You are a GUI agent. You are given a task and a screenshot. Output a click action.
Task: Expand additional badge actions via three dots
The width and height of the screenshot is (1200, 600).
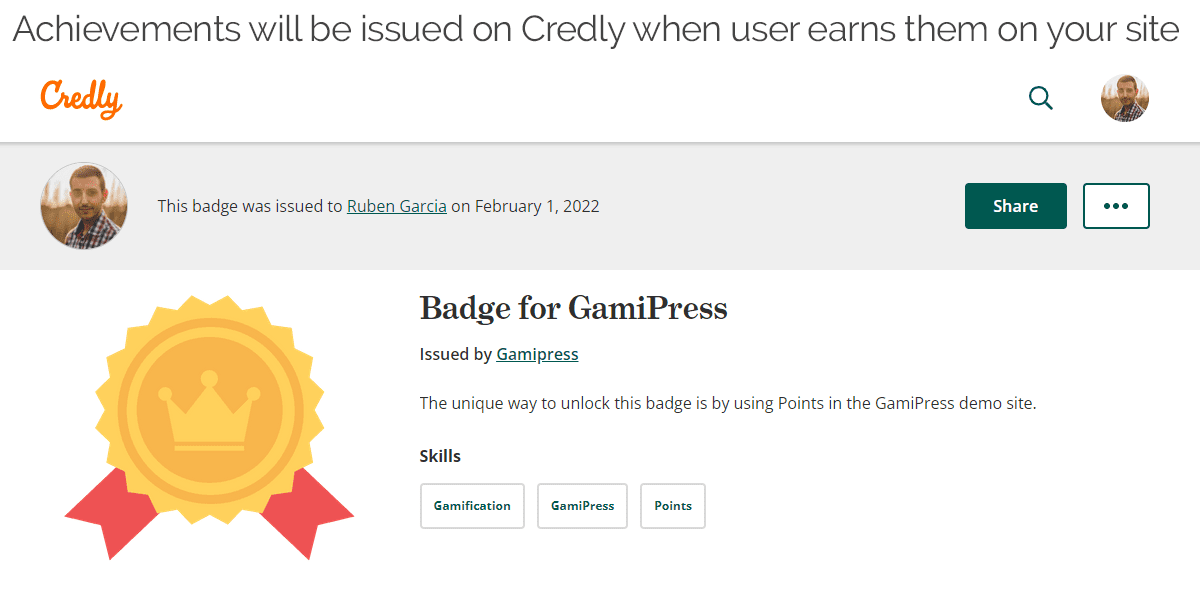1116,206
